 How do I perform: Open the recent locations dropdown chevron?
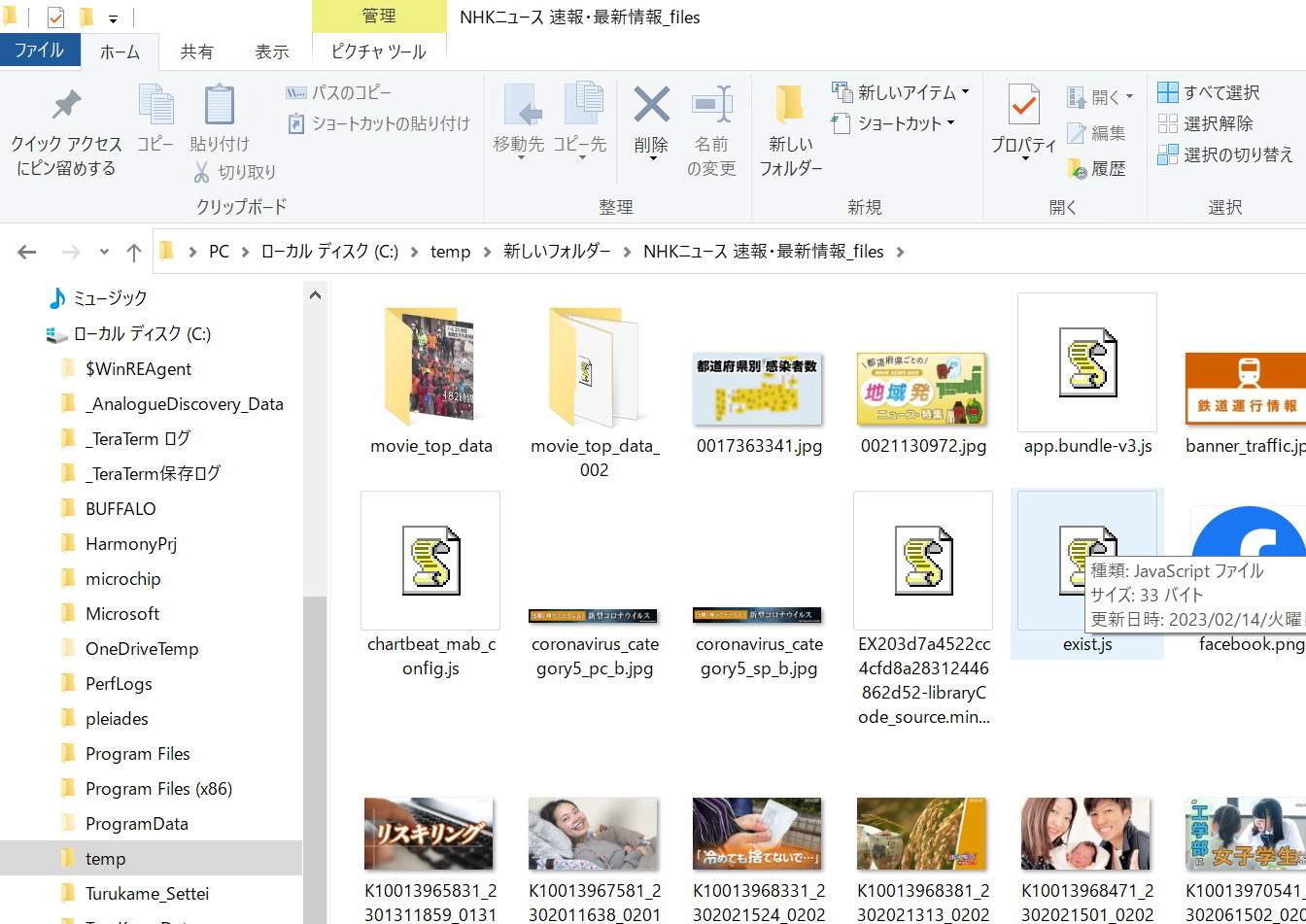pos(104,253)
